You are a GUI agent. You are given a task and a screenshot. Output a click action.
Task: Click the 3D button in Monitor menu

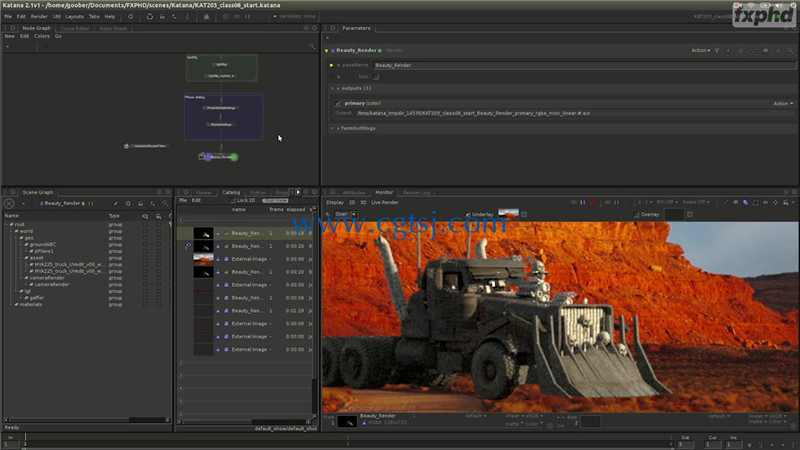pos(363,203)
